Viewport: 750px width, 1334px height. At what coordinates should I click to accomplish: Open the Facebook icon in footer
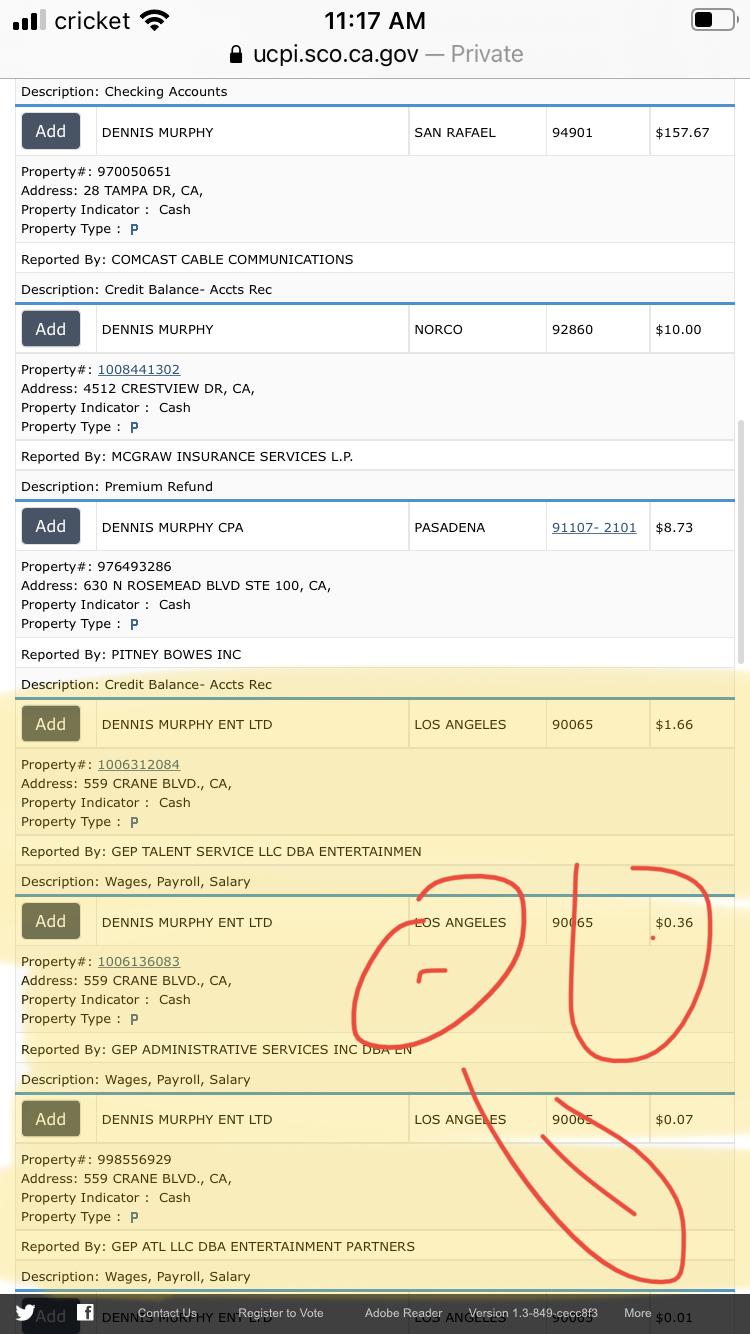pos(85,1313)
